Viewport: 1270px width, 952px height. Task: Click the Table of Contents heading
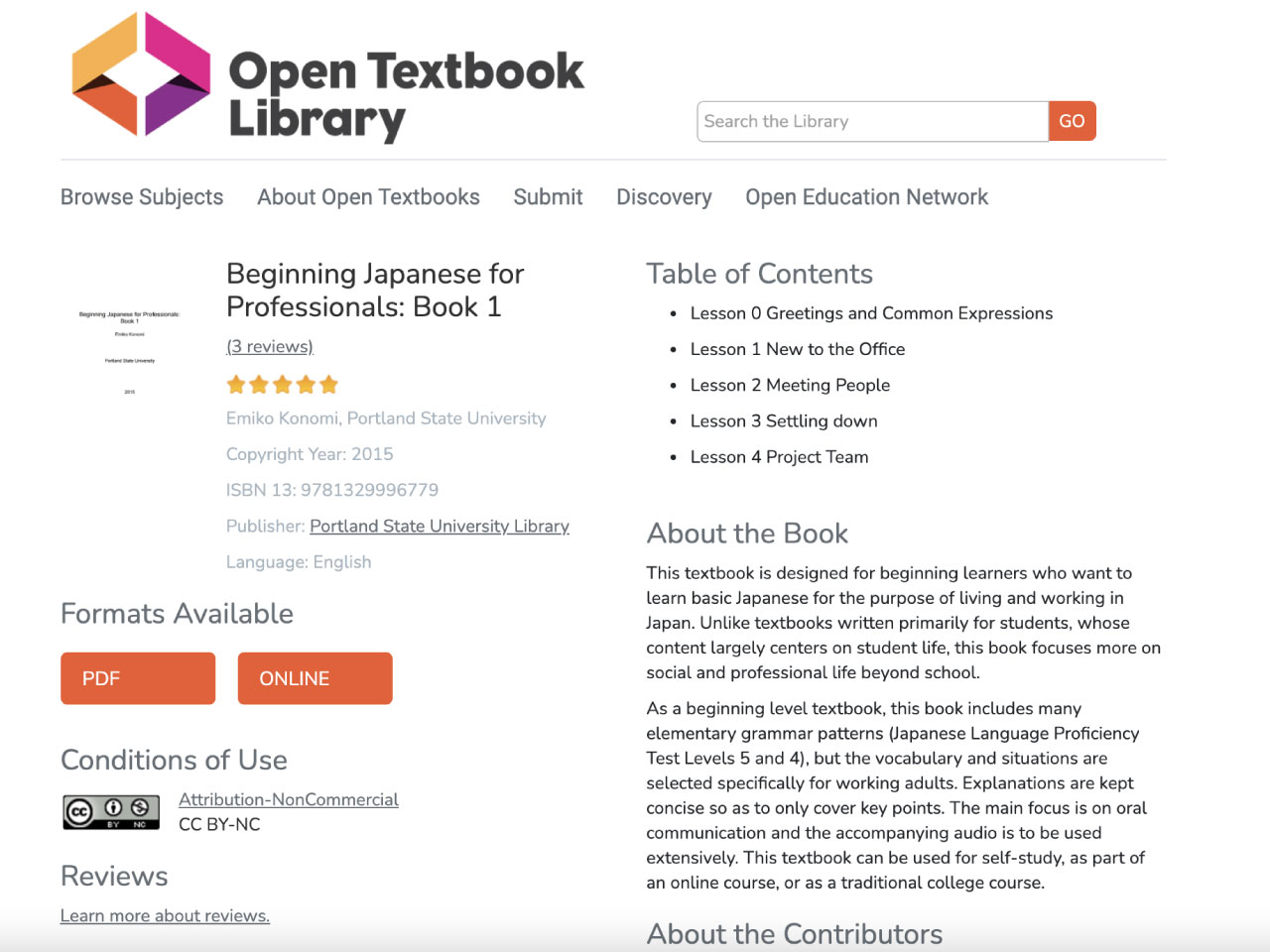[759, 274]
